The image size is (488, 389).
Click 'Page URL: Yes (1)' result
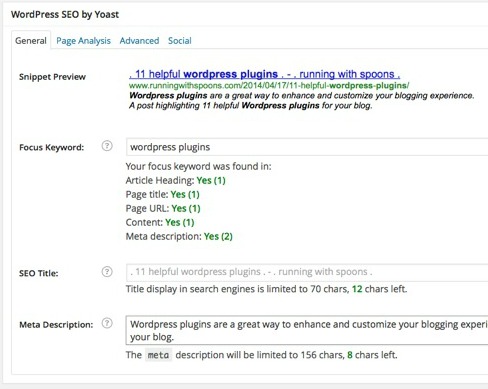pyautogui.click(x=163, y=208)
